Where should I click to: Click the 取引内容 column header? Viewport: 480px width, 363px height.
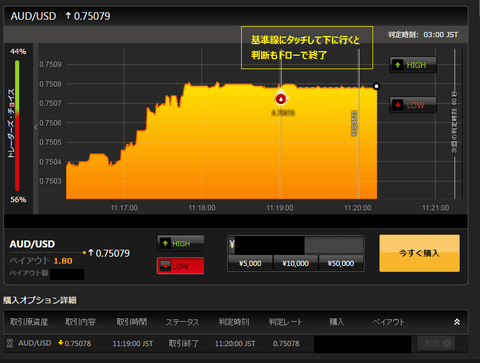click(x=80, y=322)
